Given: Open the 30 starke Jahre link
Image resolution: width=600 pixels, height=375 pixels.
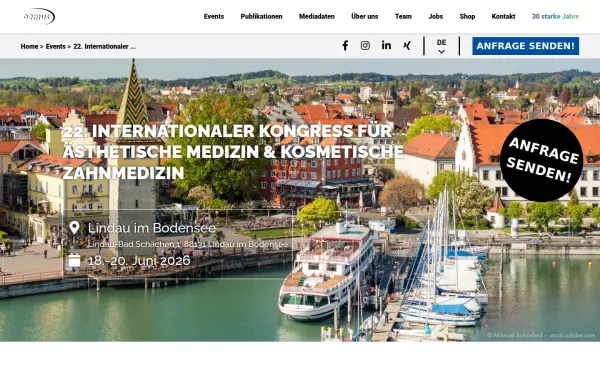Looking at the screenshot, I should (x=555, y=16).
